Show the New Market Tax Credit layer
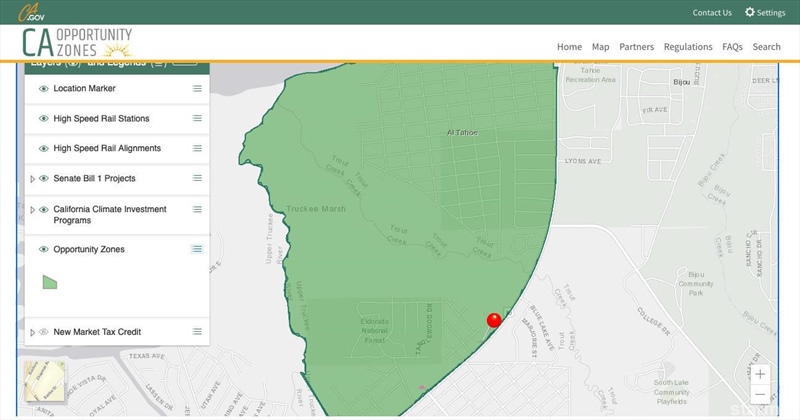The height and width of the screenshot is (420, 800). [x=44, y=332]
